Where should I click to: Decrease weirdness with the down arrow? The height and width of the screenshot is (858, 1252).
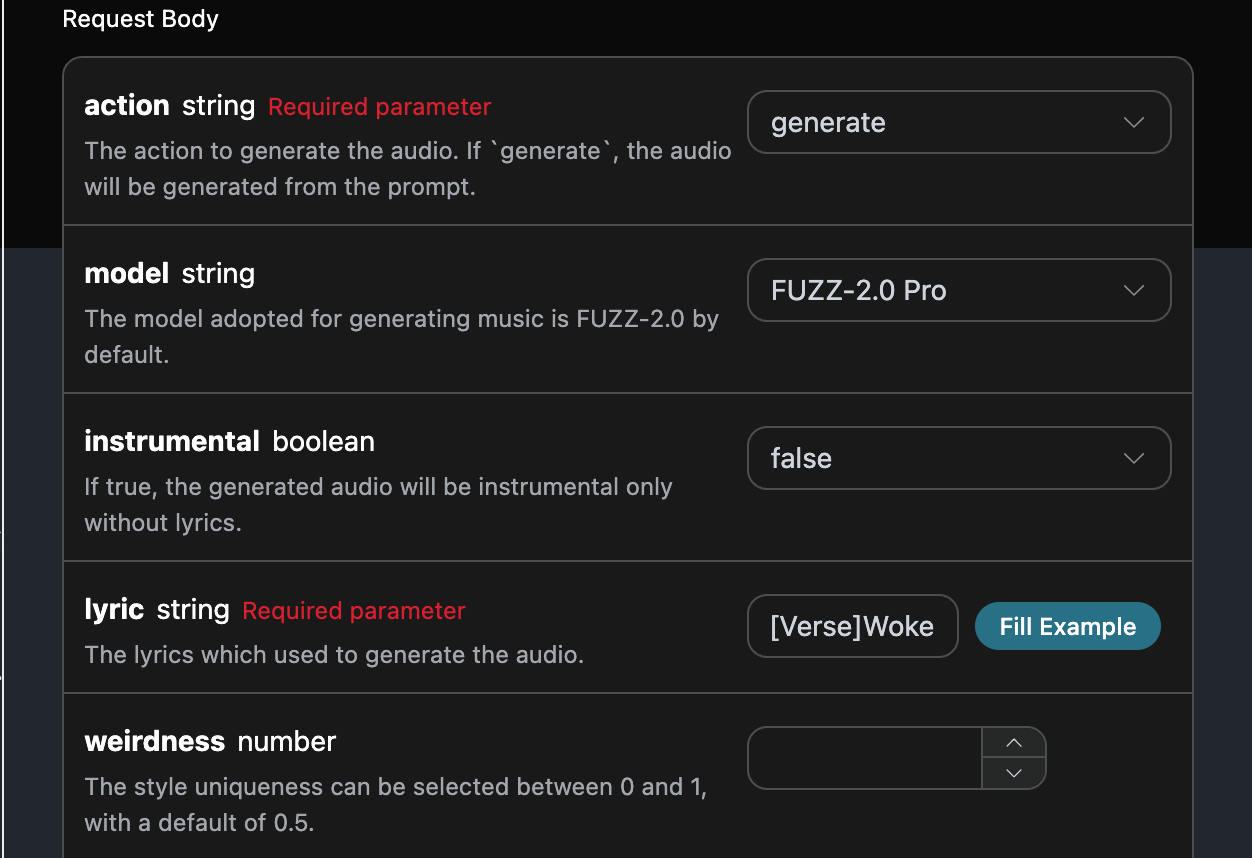point(1014,773)
